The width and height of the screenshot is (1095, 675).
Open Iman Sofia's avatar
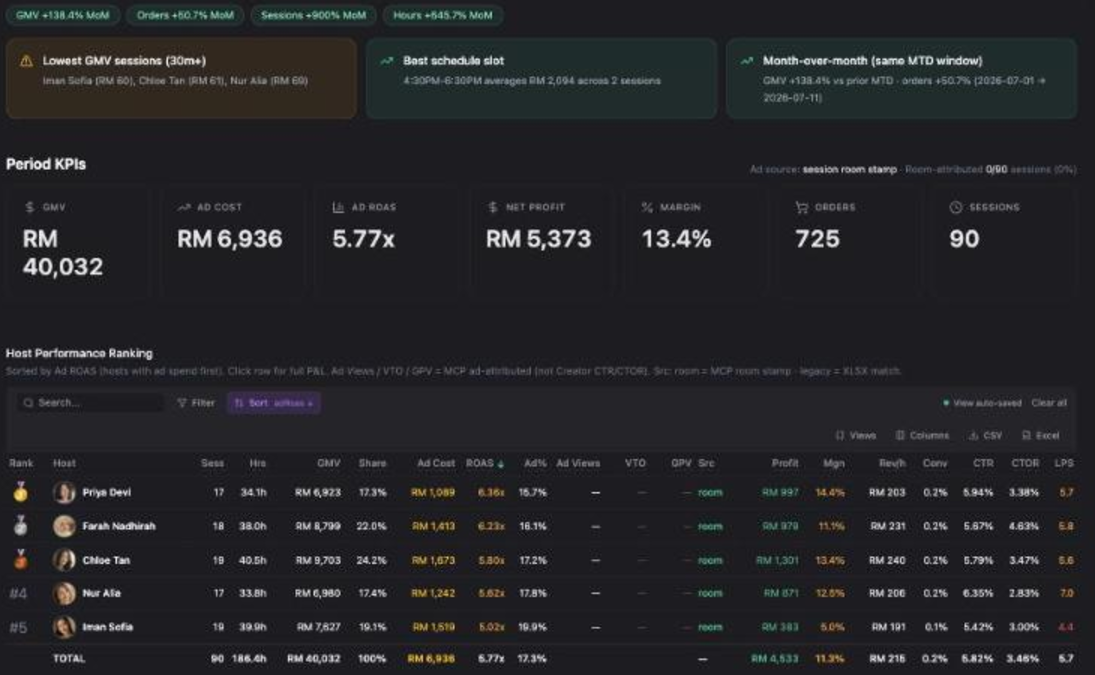pos(64,627)
